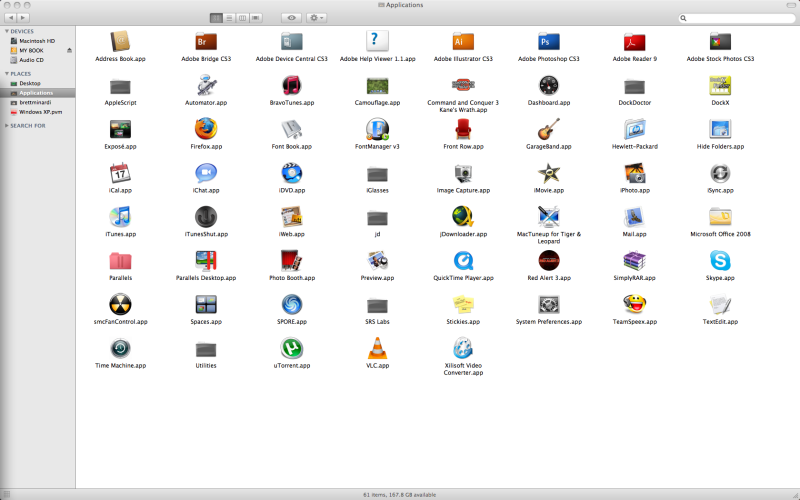Select the iTunes.app icon

click(120, 216)
